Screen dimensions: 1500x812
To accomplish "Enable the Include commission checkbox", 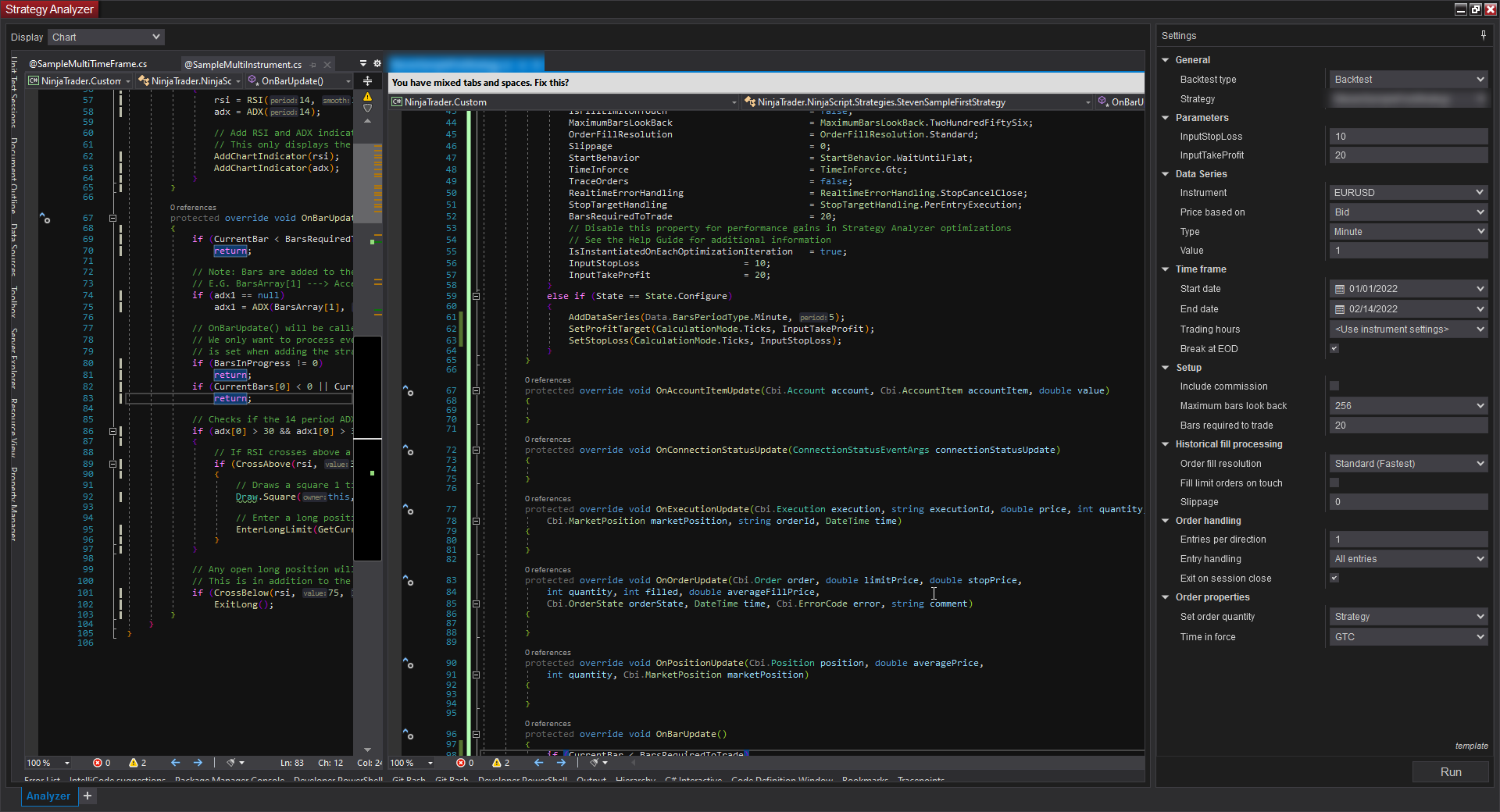I will tap(1334, 386).
